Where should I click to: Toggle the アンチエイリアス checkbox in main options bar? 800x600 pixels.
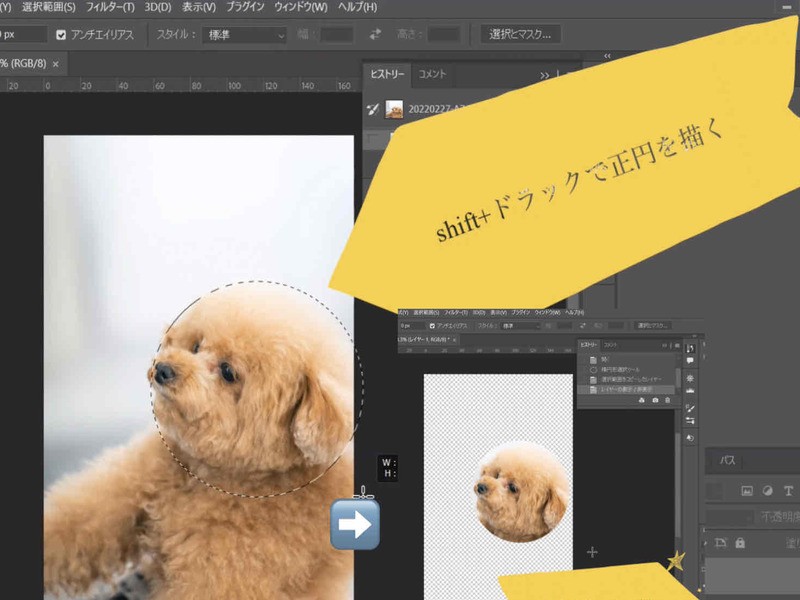[x=62, y=35]
